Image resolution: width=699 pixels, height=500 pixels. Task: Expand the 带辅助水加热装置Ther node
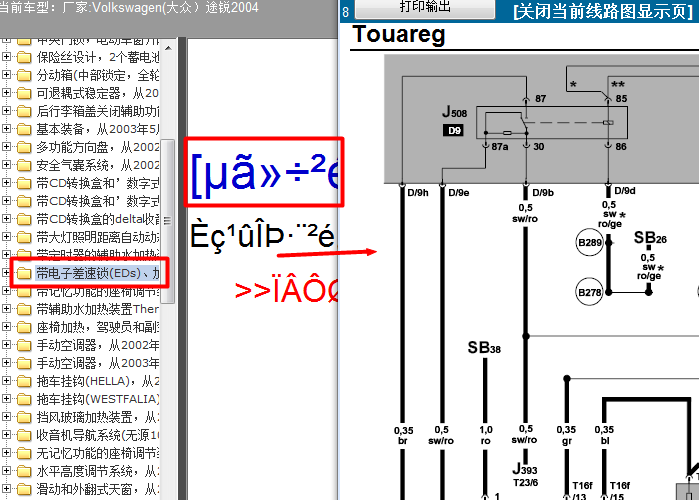point(6,308)
